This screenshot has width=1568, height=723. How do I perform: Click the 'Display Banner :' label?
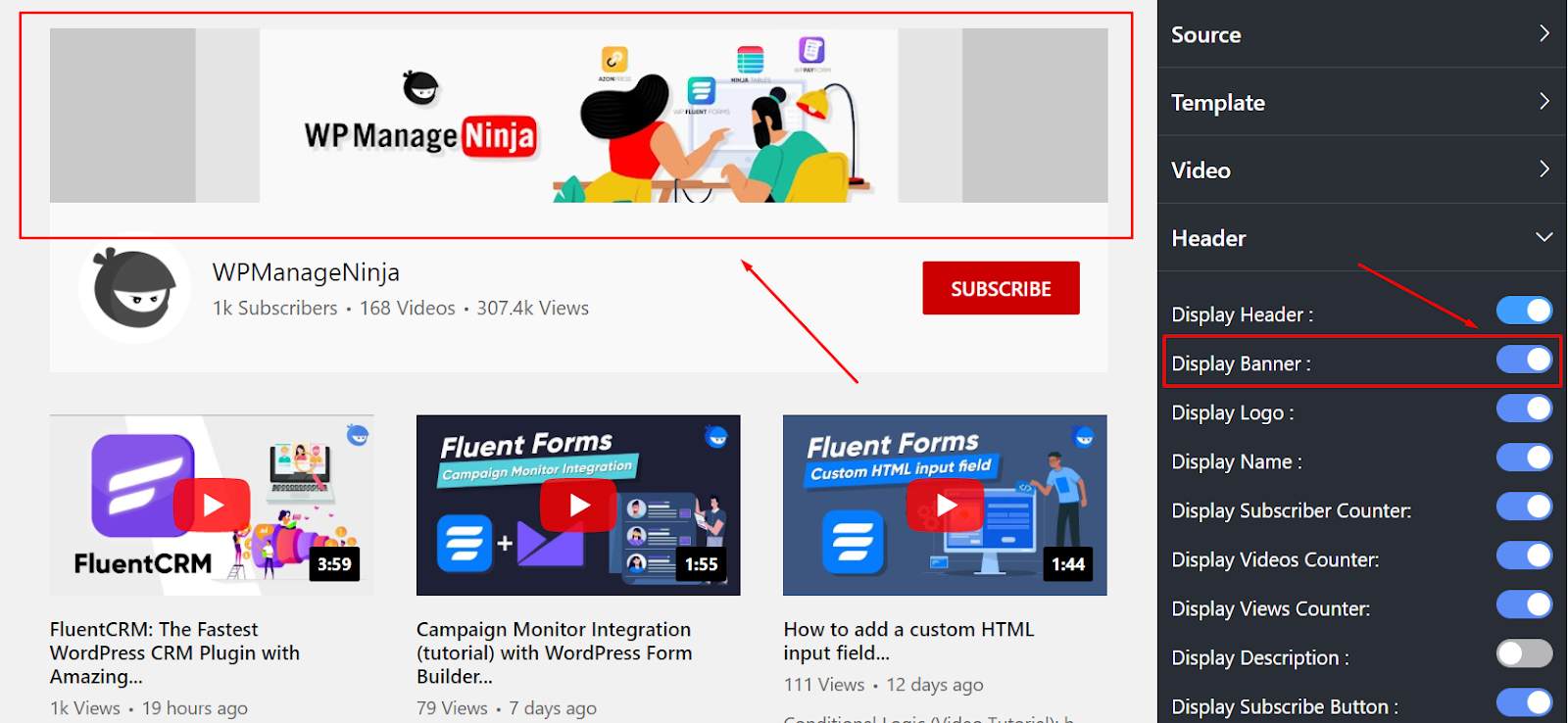(x=1241, y=363)
